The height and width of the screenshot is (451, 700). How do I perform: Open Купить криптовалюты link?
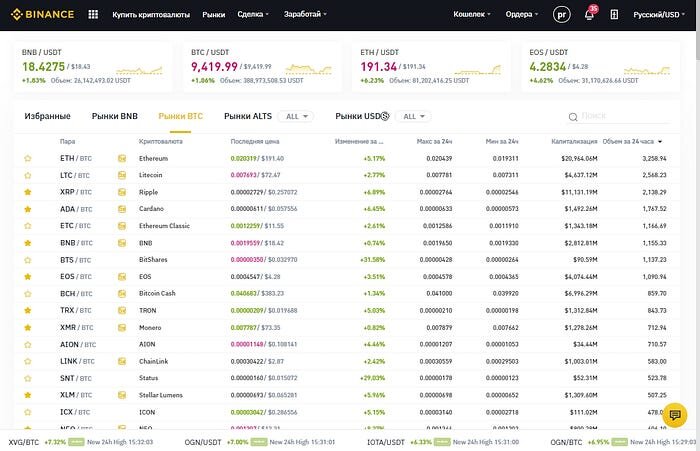[x=151, y=15]
